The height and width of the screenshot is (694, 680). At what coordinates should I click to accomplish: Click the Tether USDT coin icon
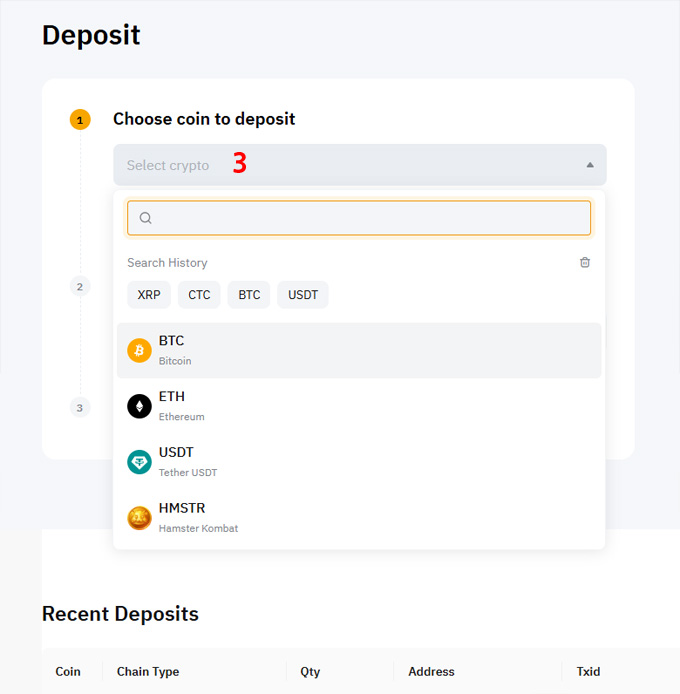(139, 462)
